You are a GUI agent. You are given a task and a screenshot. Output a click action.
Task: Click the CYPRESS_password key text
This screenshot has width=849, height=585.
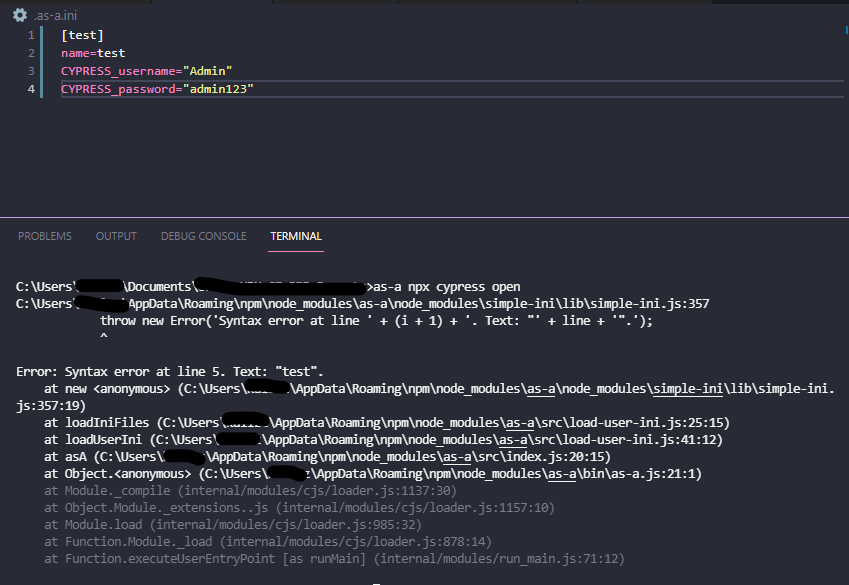click(118, 89)
